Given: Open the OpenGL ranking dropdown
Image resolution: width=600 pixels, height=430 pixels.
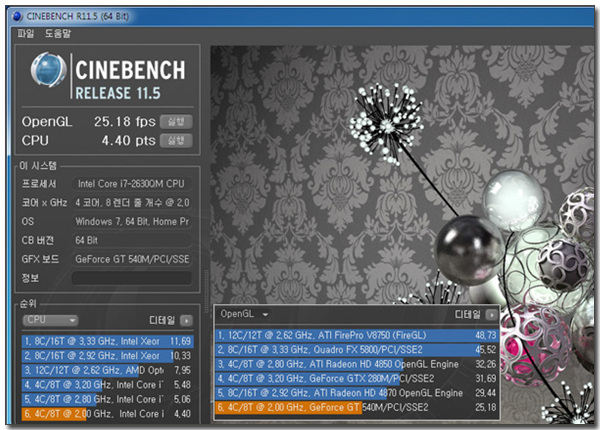Looking at the screenshot, I should coord(244,314).
